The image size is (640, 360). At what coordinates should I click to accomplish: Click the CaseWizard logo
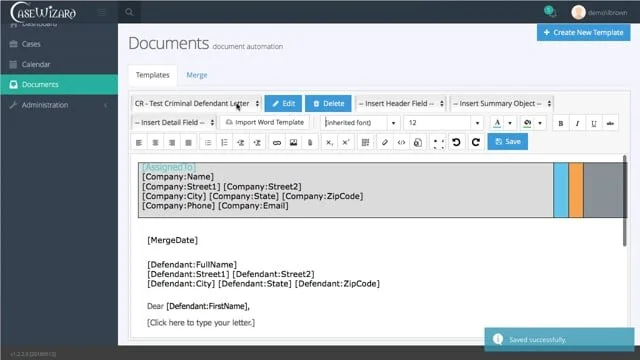point(43,12)
